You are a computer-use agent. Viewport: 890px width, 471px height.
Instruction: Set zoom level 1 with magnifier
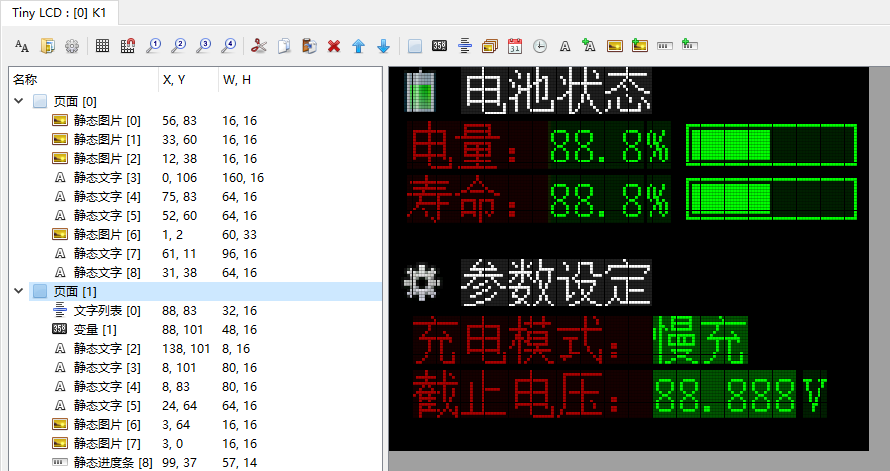coord(153,46)
